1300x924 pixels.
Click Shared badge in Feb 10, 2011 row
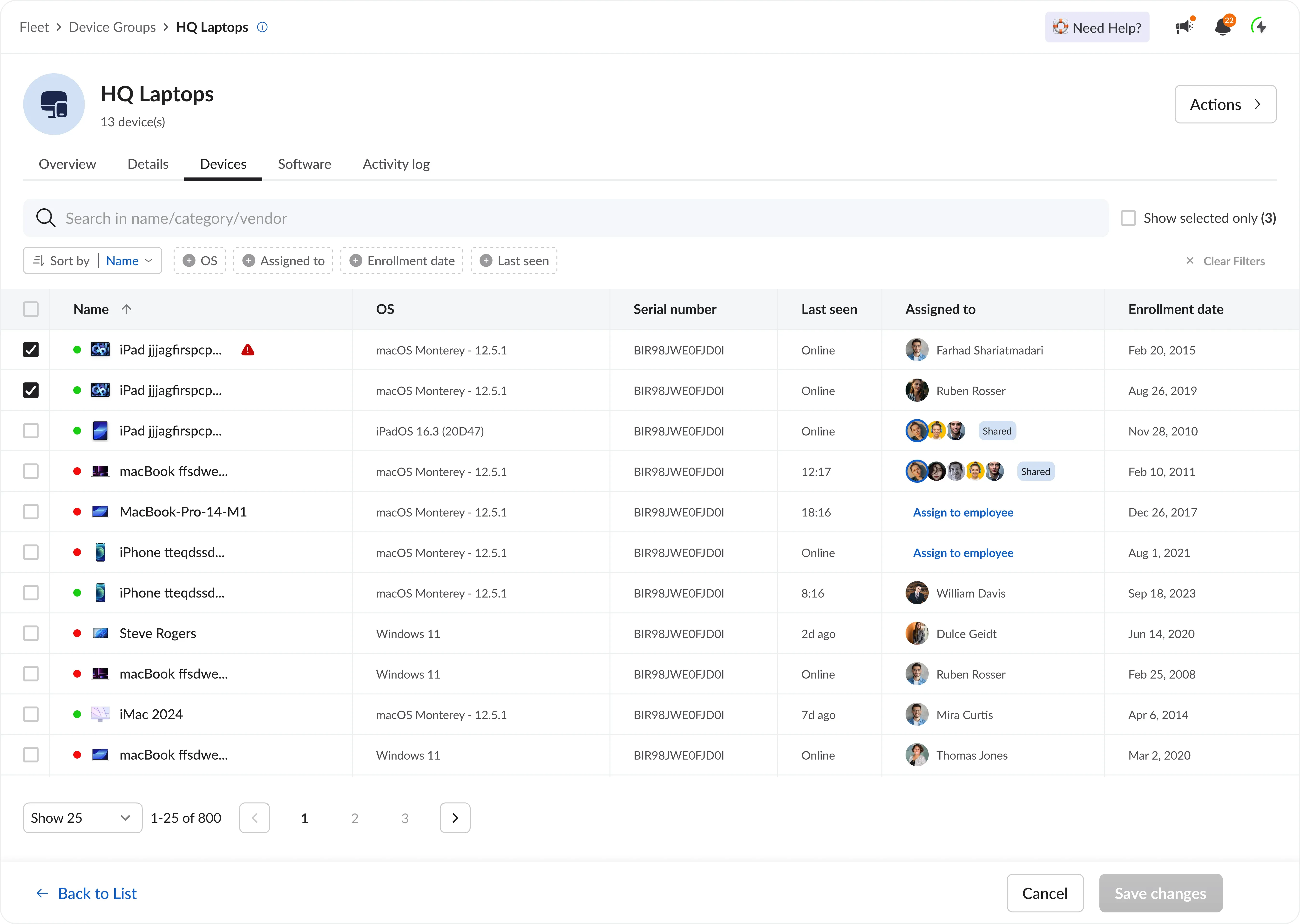pyautogui.click(x=1036, y=471)
